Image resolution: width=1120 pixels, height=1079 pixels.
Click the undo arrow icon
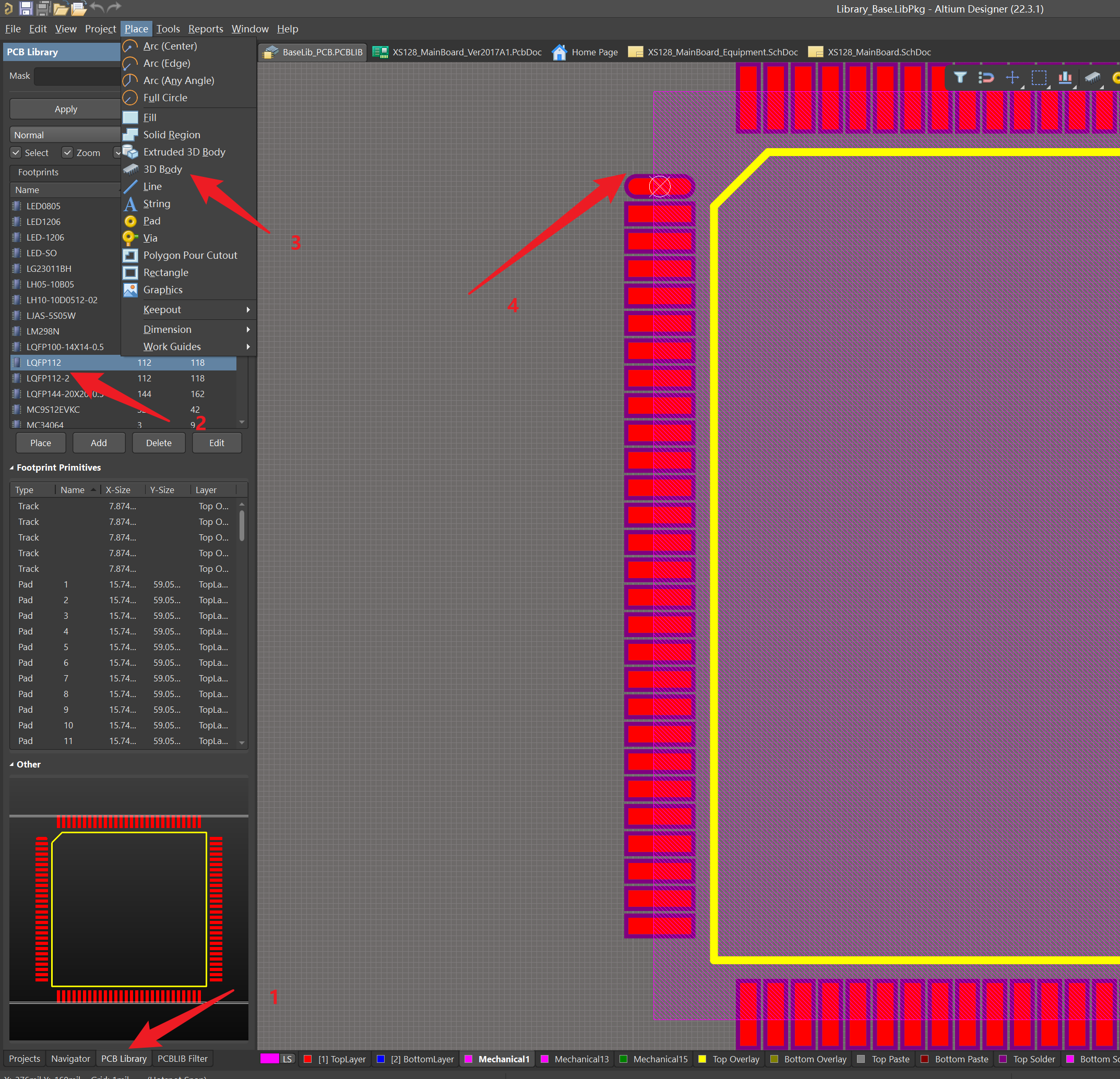97,8
